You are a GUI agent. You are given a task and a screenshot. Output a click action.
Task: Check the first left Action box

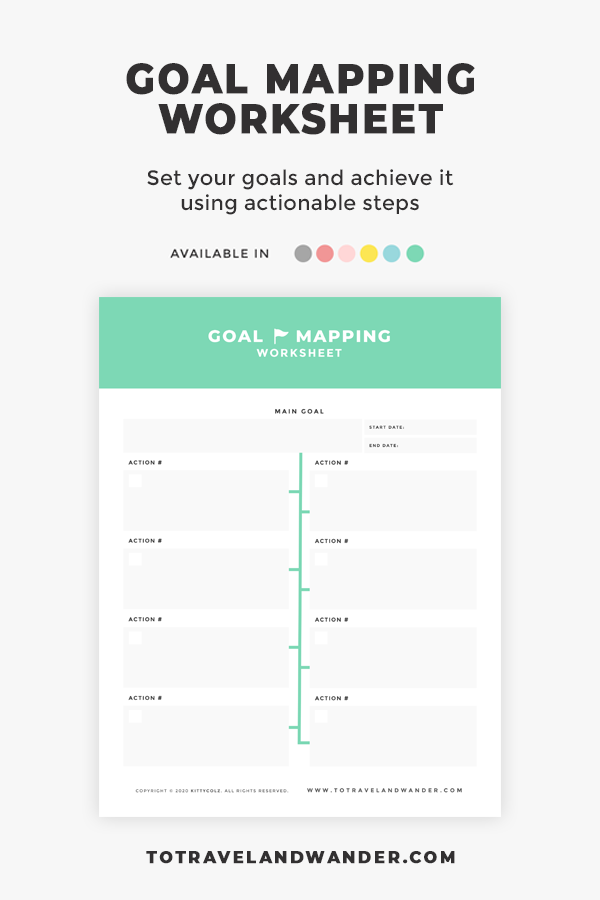click(x=135, y=480)
